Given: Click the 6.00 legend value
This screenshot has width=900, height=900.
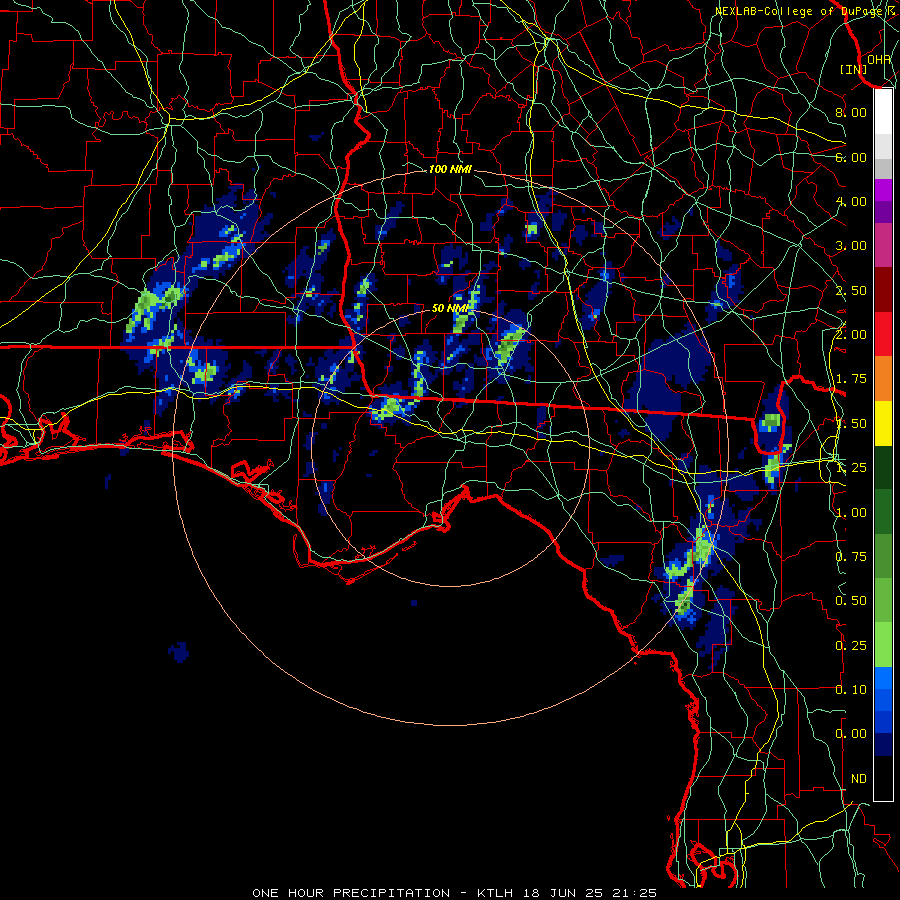Looking at the screenshot, I should tap(851, 157).
